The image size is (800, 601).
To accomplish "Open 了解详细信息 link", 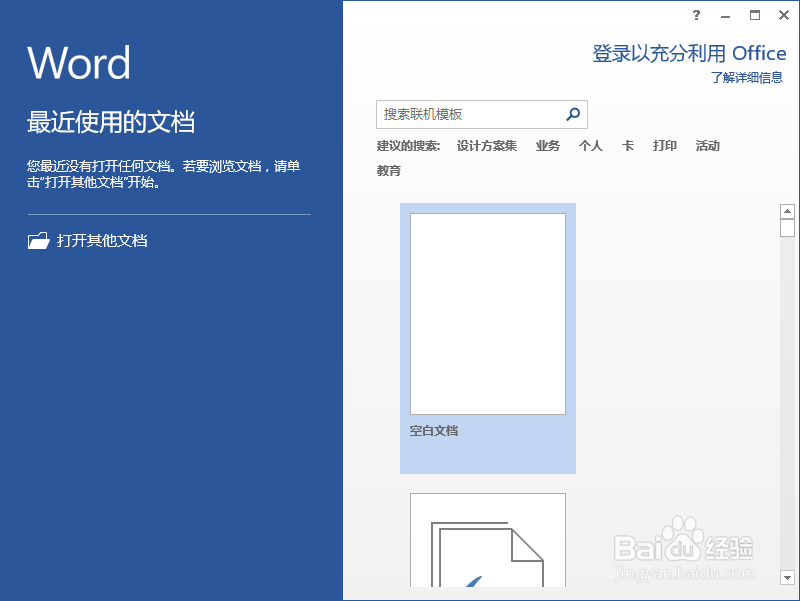I will click(x=747, y=78).
